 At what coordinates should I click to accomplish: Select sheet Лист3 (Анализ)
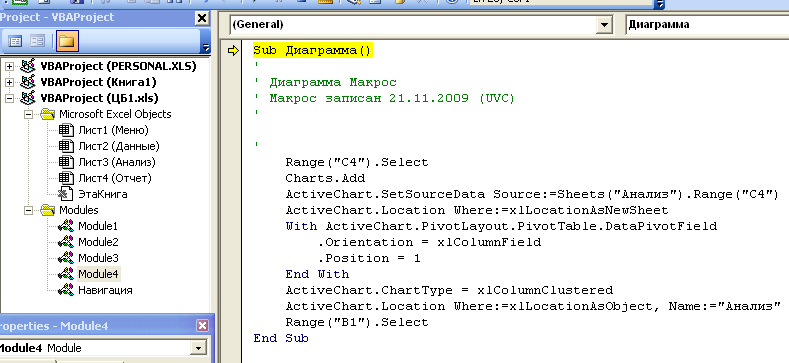117,162
